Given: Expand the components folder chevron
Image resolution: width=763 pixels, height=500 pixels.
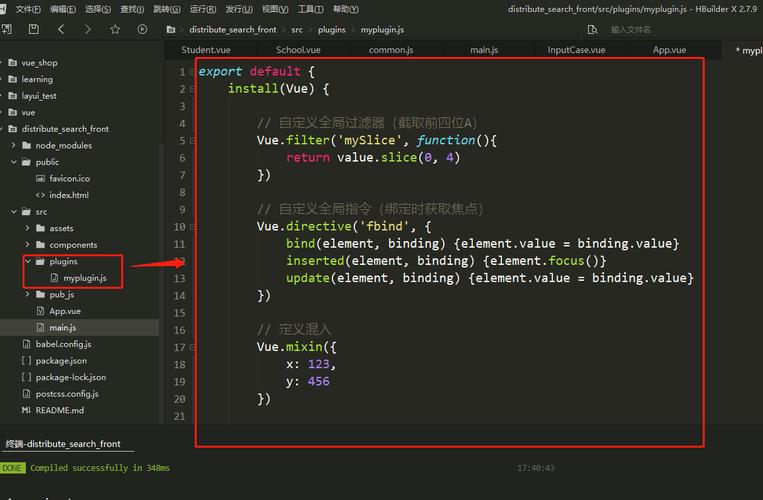Looking at the screenshot, I should click(27, 245).
